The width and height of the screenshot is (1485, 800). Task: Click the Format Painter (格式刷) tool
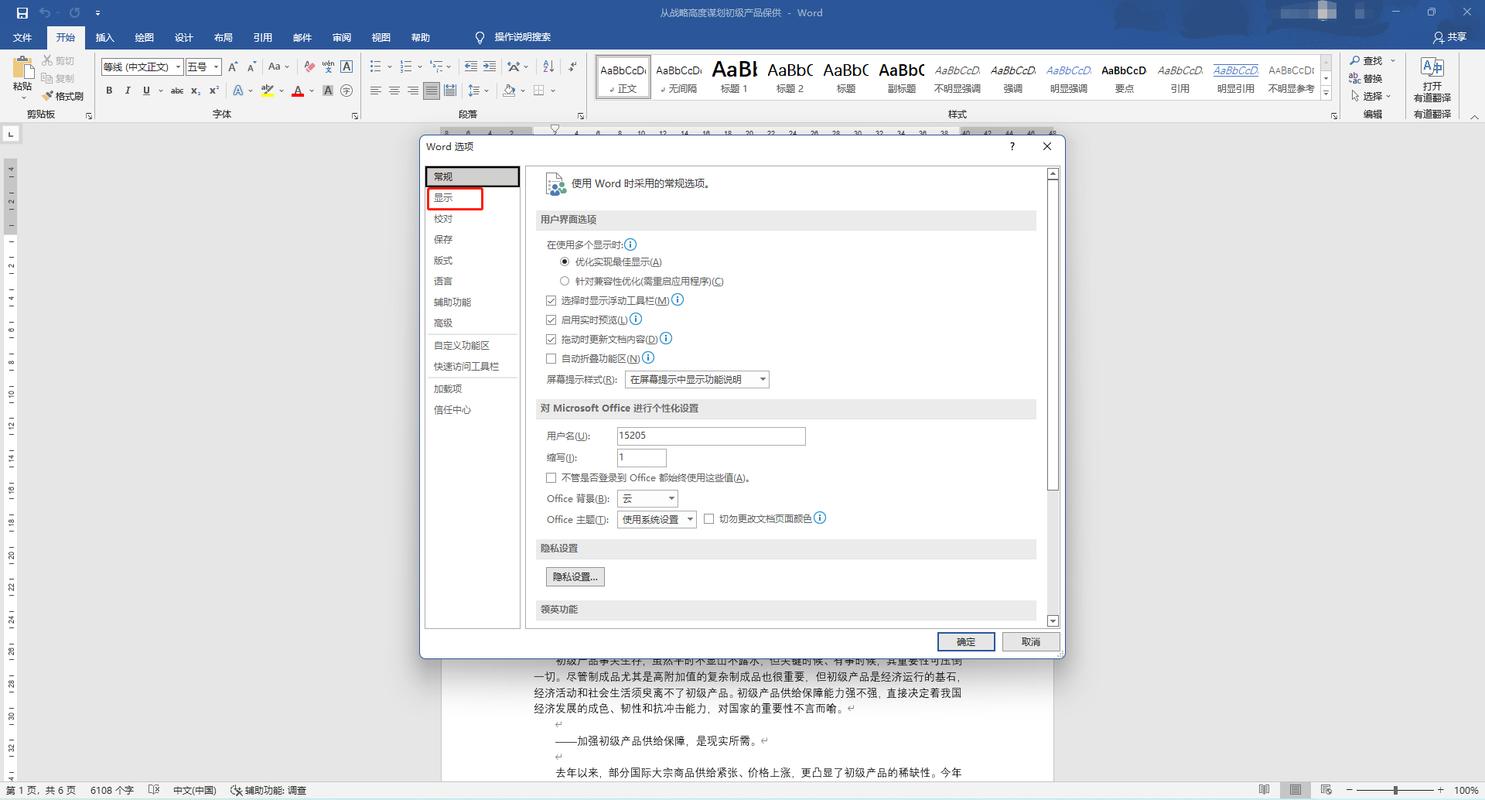(x=62, y=97)
